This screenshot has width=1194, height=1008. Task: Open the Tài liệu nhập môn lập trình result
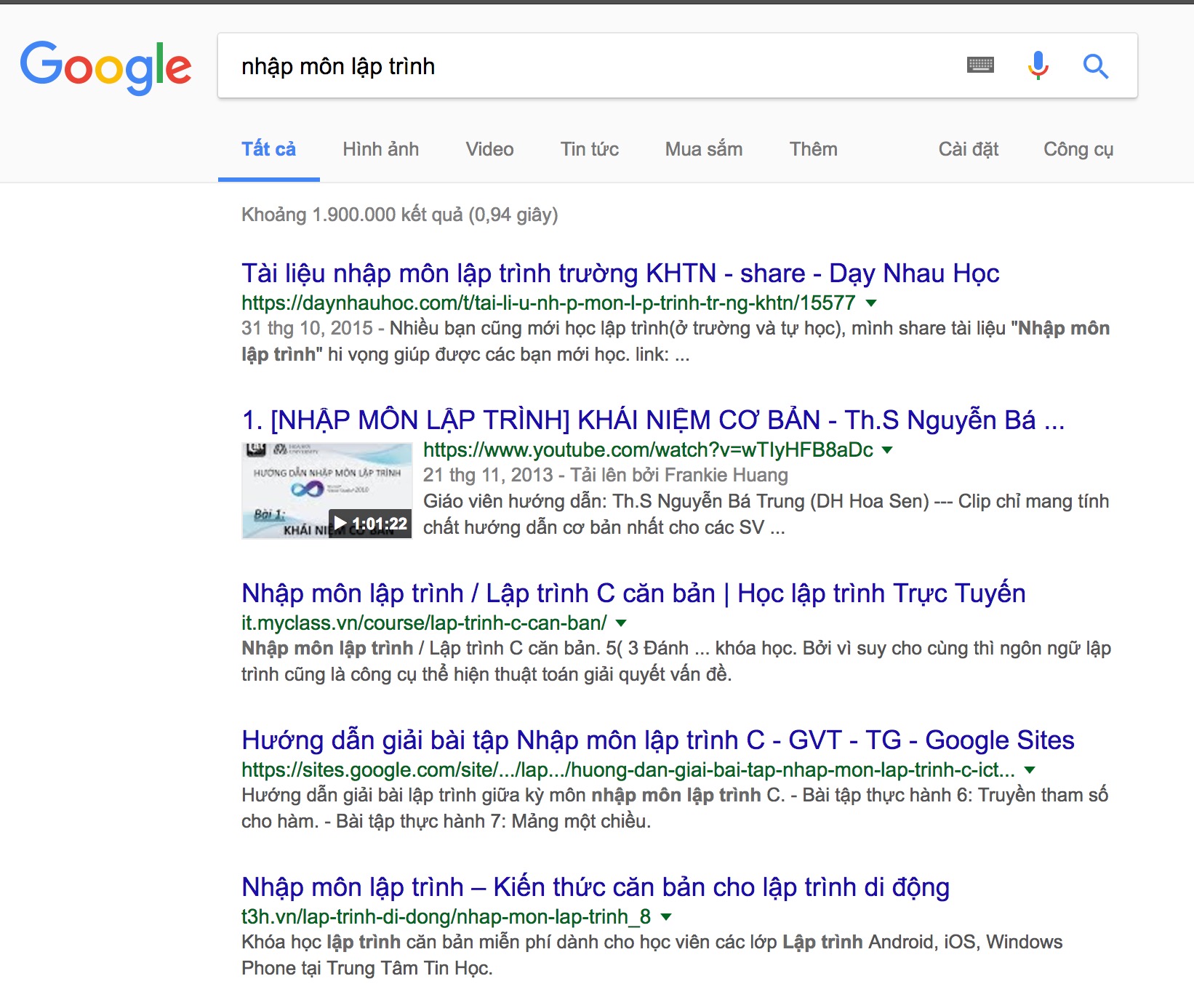point(620,273)
